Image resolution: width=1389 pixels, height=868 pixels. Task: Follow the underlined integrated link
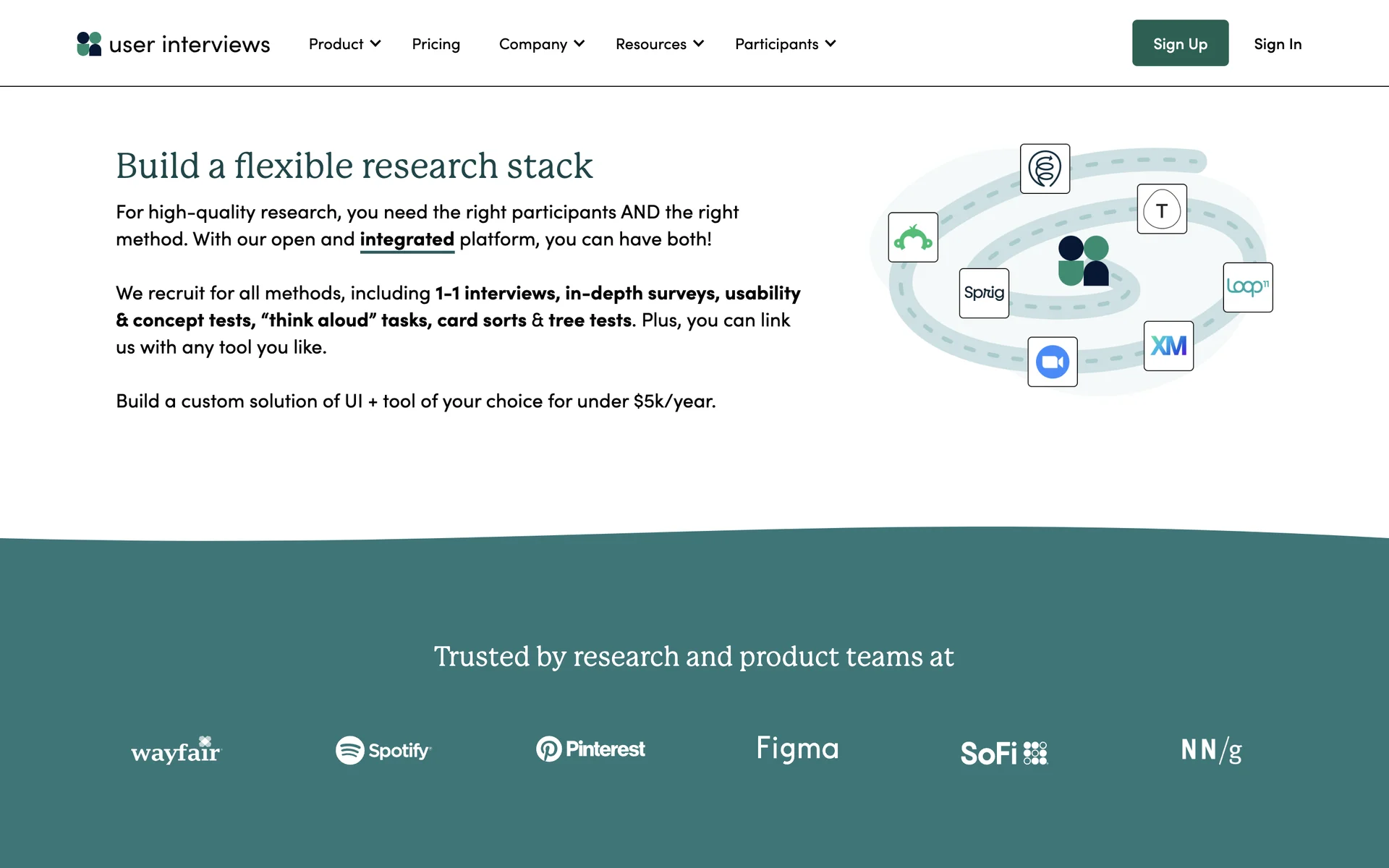[x=407, y=239]
